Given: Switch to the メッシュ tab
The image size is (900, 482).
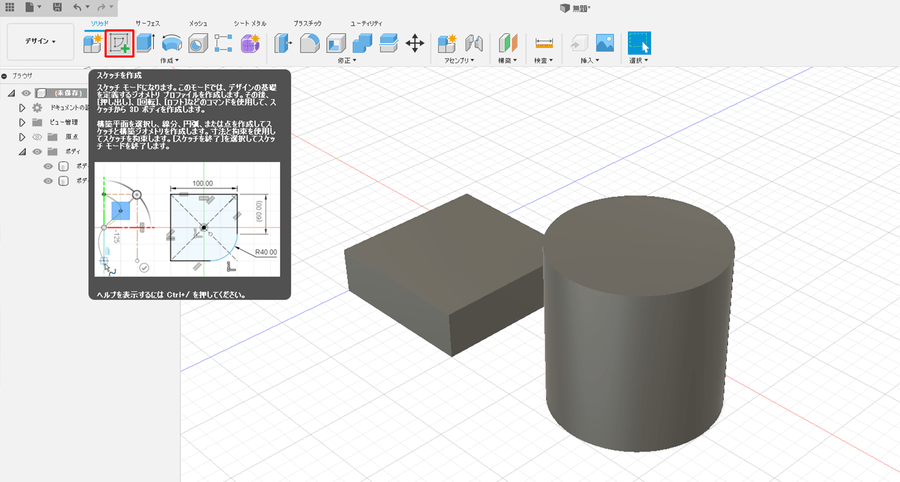Looking at the screenshot, I should (198, 24).
